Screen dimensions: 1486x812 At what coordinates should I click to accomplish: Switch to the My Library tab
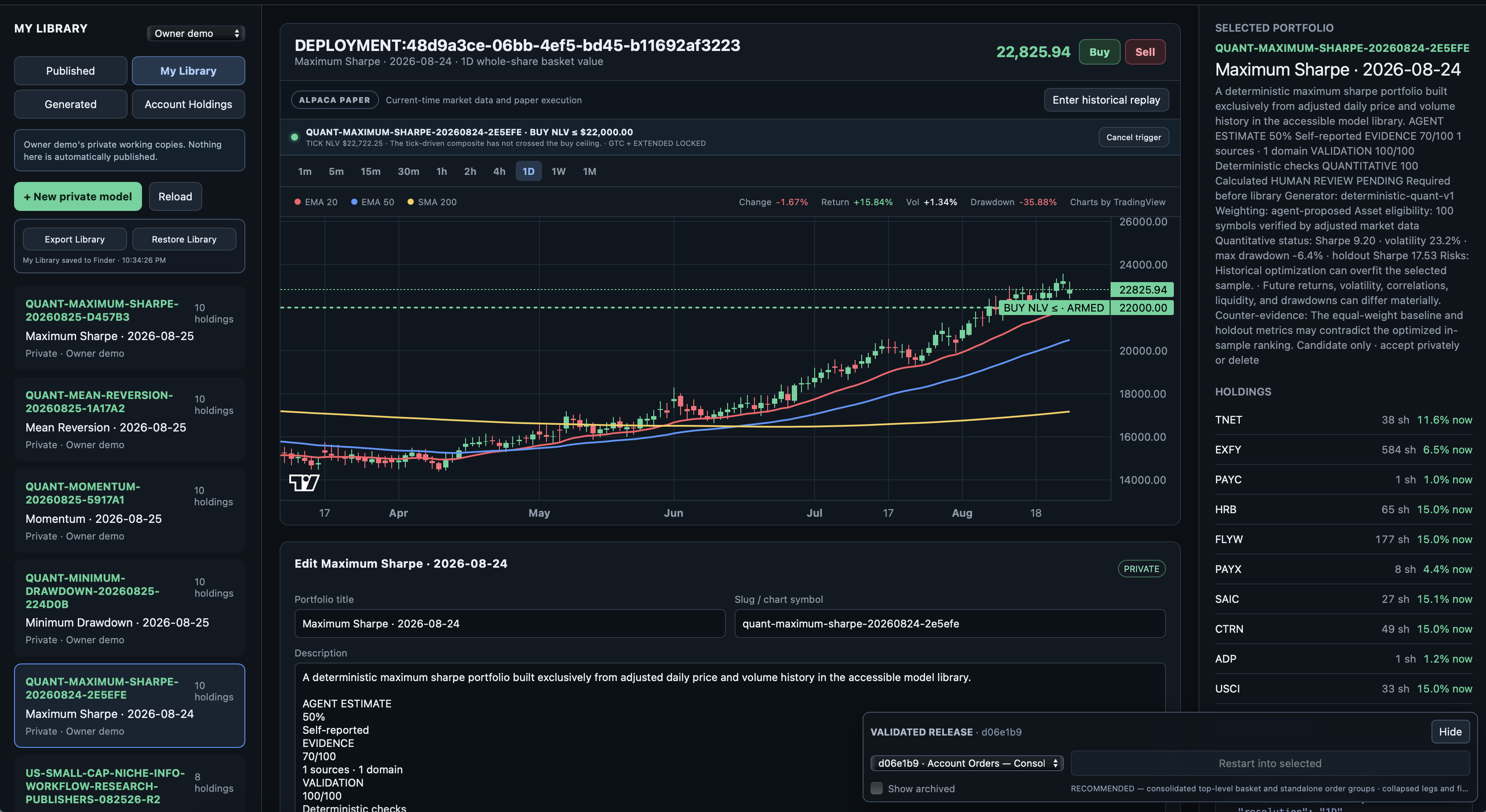pos(188,70)
